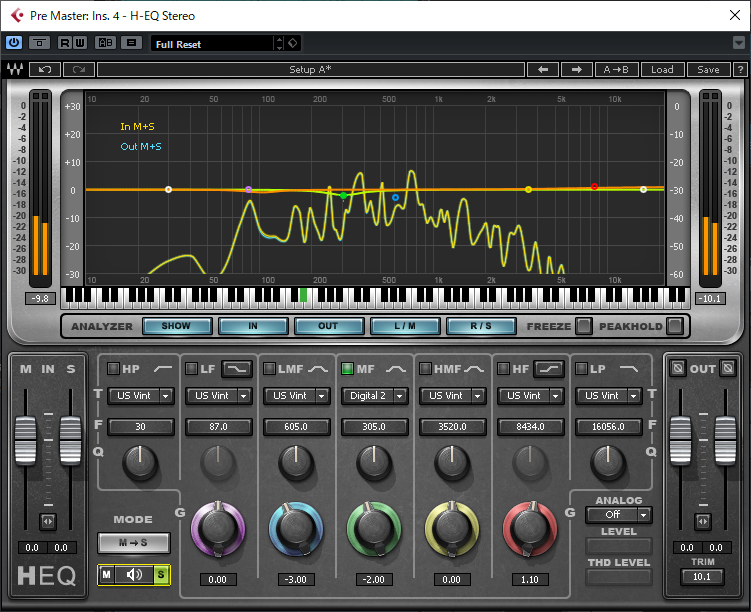Disable the MF band checkbox
This screenshot has width=751, height=612.
coord(347,369)
